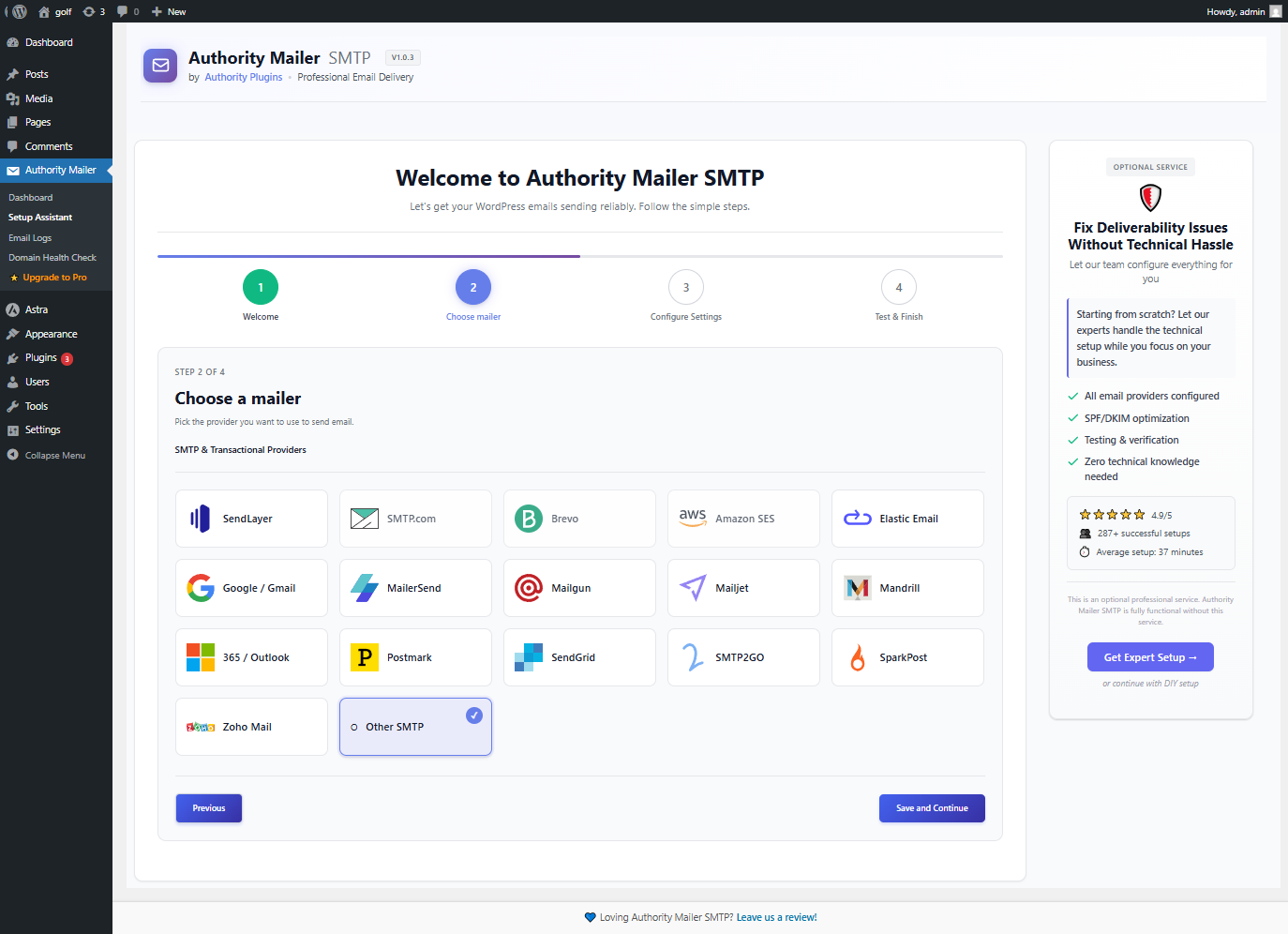Open the New content dropdown in admin bar
This screenshot has height=934, width=1288.
(x=167, y=11)
